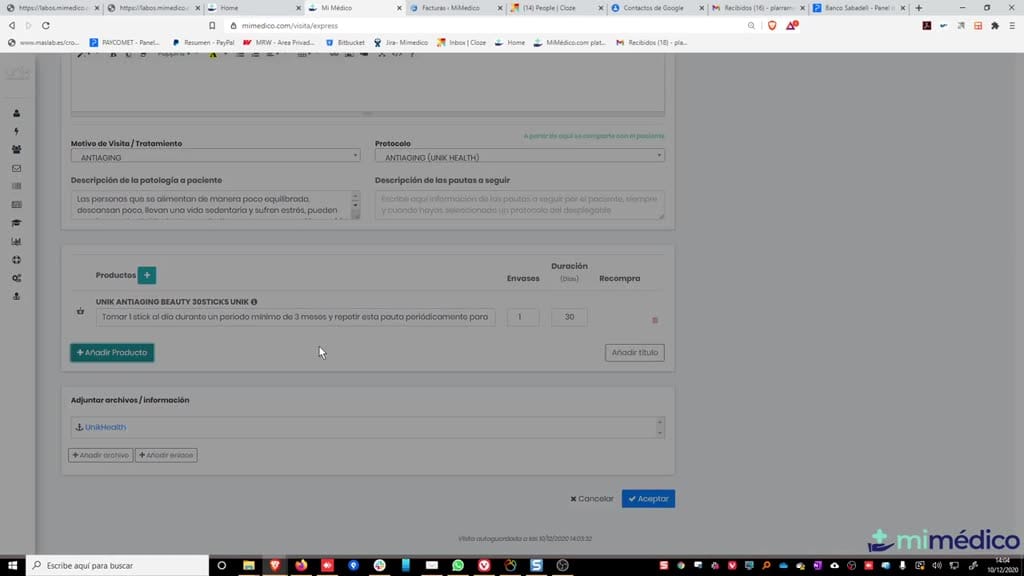The width and height of the screenshot is (1024, 576).
Task: Click the Descripción de las pautas a seguir textarea
Action: (x=520, y=204)
